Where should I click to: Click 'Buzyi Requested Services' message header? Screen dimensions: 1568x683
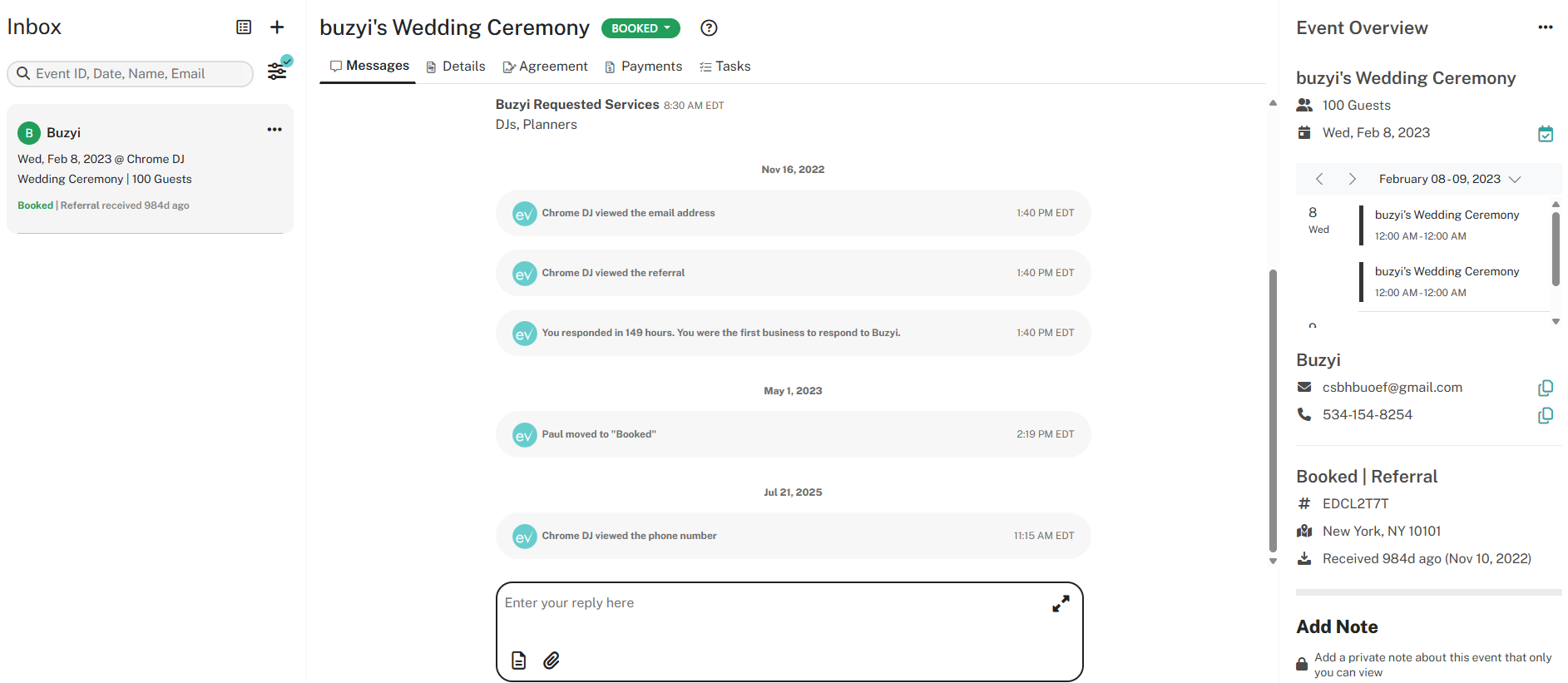pyautogui.click(x=577, y=105)
